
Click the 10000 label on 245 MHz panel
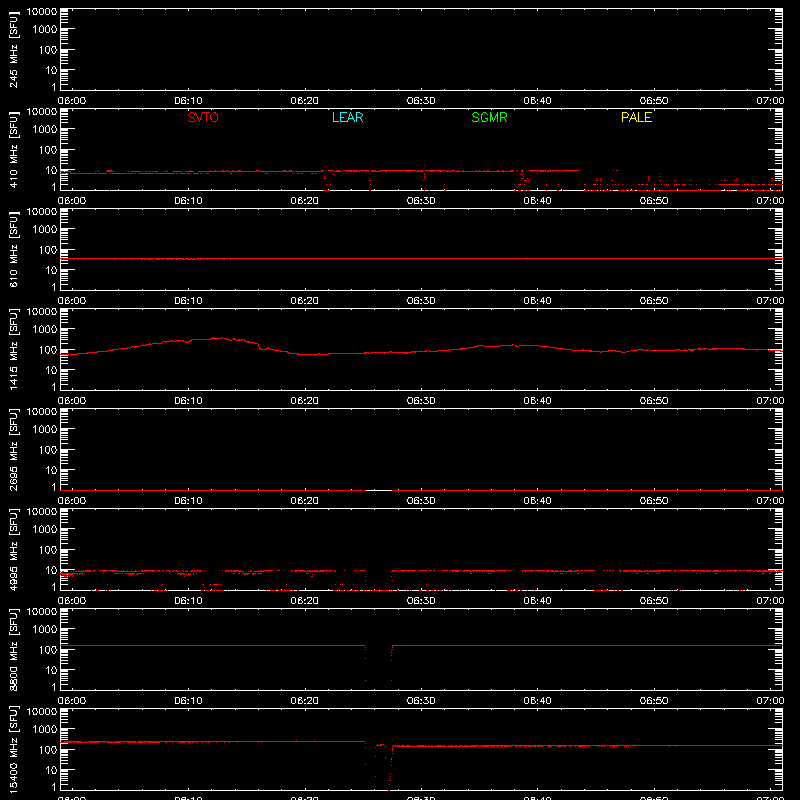42,12
